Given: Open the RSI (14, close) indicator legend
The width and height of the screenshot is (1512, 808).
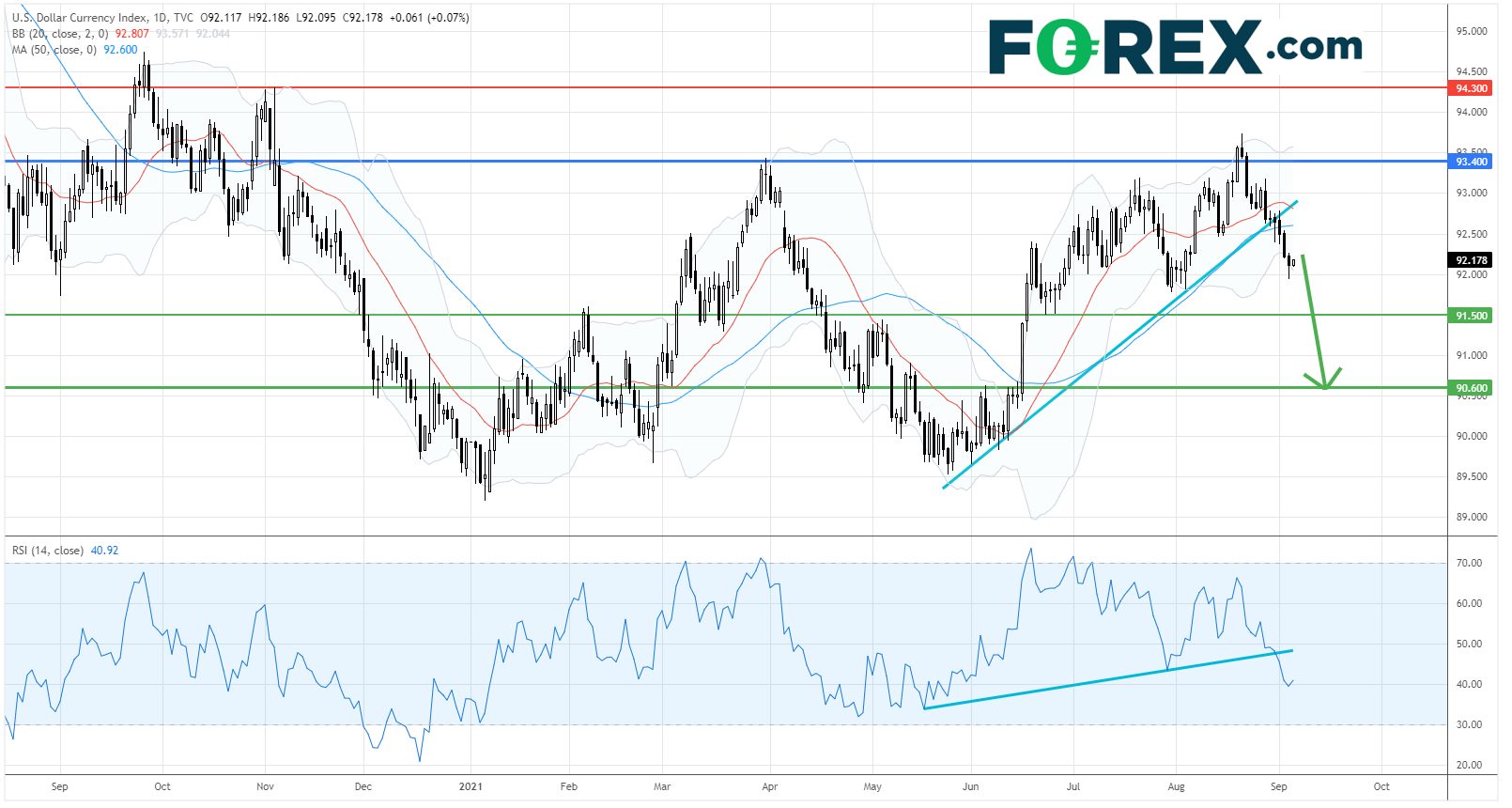Looking at the screenshot, I should point(47,551).
